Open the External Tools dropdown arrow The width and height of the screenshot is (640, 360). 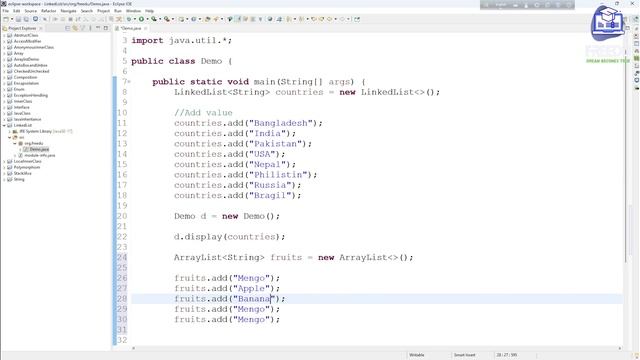[173, 19]
